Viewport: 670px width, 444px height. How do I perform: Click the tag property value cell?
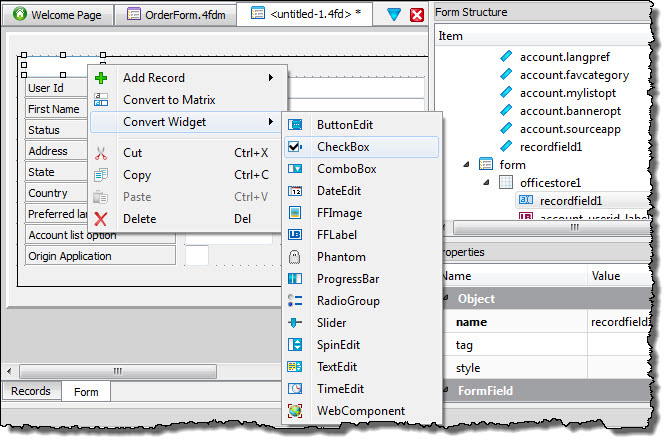[x=620, y=344]
